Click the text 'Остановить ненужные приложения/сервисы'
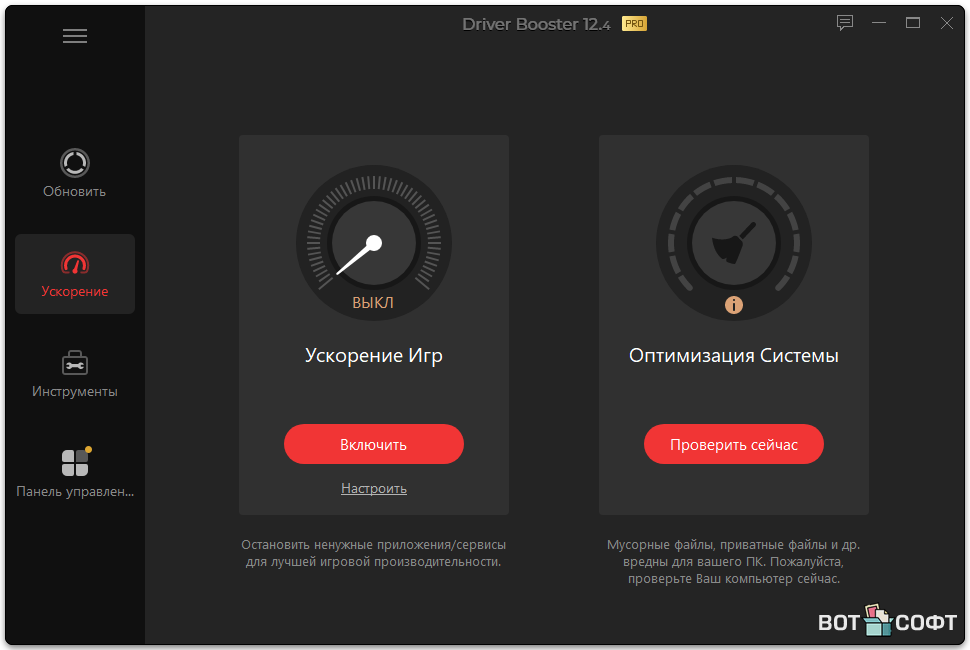Viewport: 970px width, 650px height. [x=374, y=545]
